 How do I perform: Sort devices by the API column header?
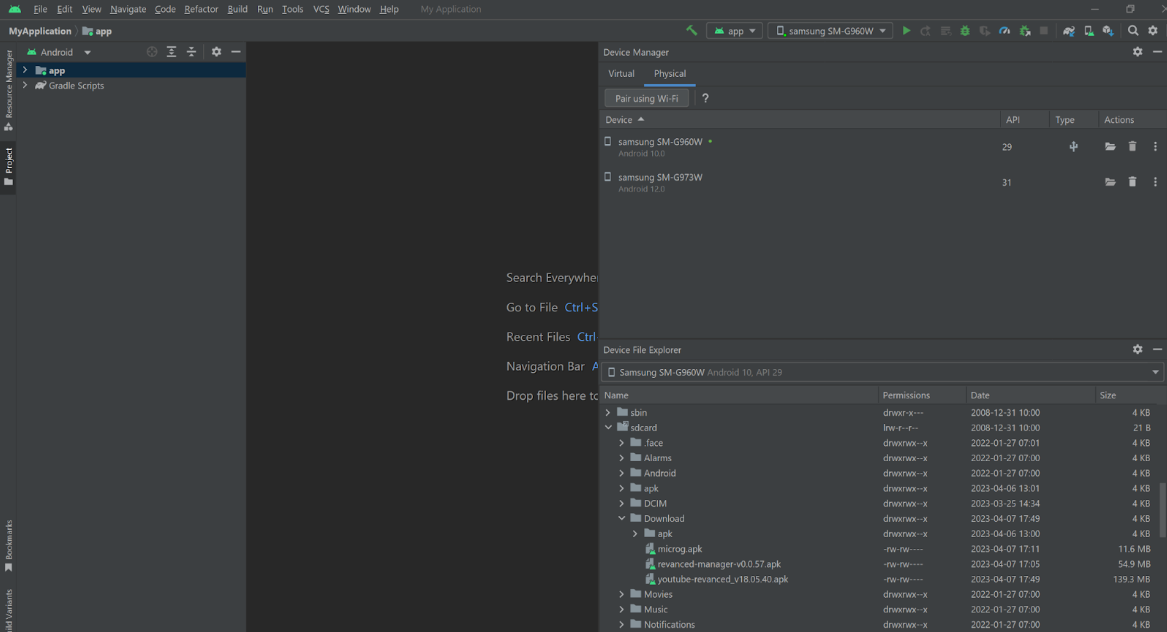pyautogui.click(x=1011, y=119)
